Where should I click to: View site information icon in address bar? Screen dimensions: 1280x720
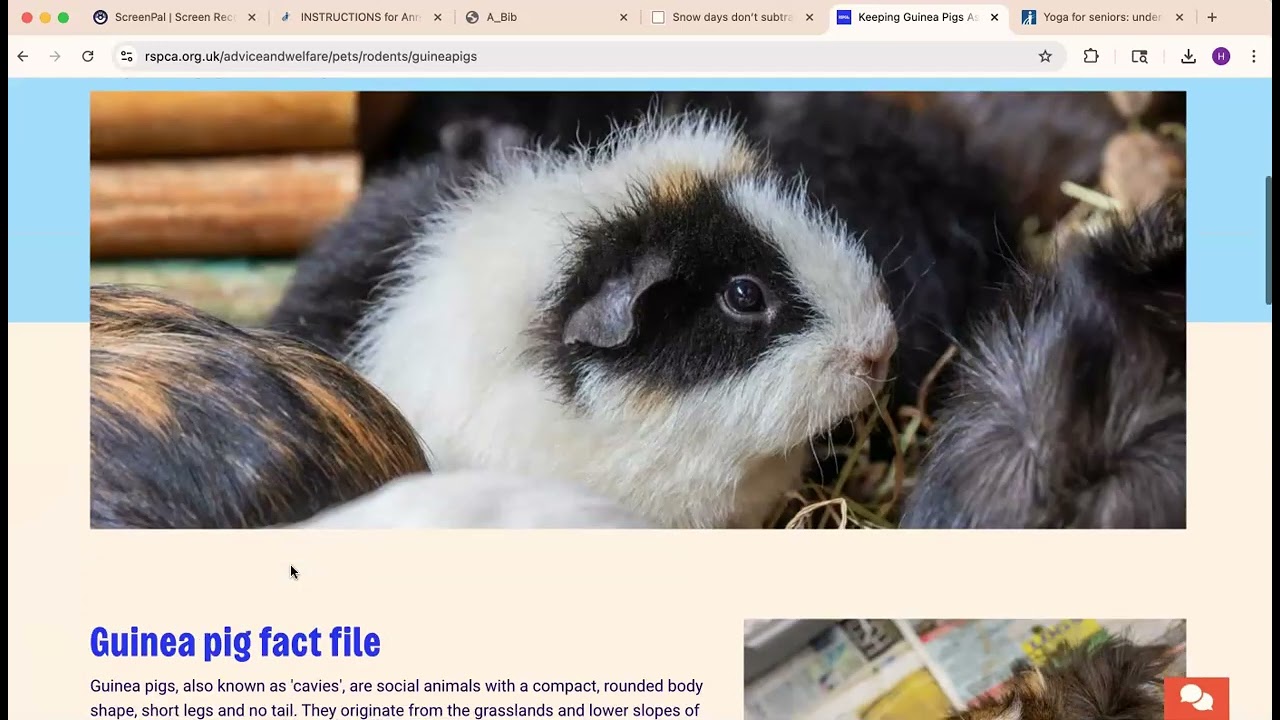coord(126,56)
